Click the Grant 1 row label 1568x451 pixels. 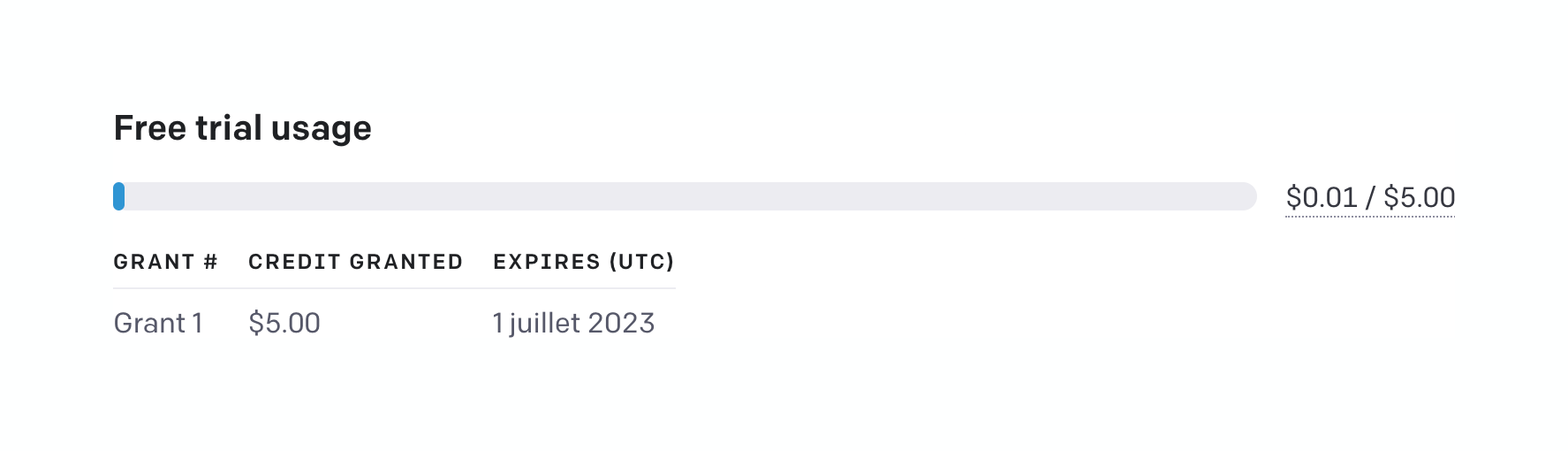[x=158, y=323]
